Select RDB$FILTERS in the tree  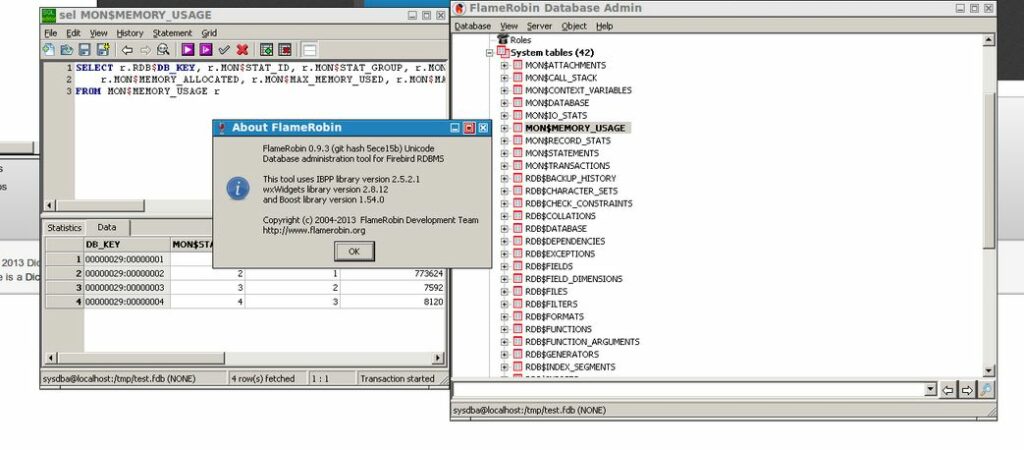[551, 304]
